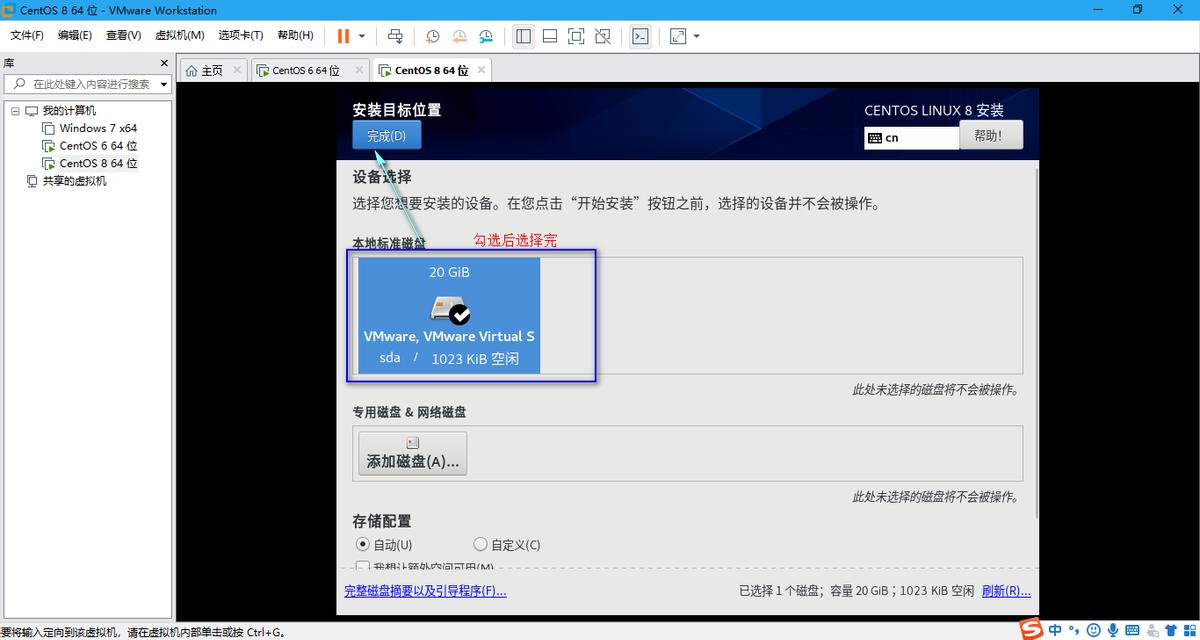
Task: Select the 自定义(C) storage configuration option
Action: point(480,544)
